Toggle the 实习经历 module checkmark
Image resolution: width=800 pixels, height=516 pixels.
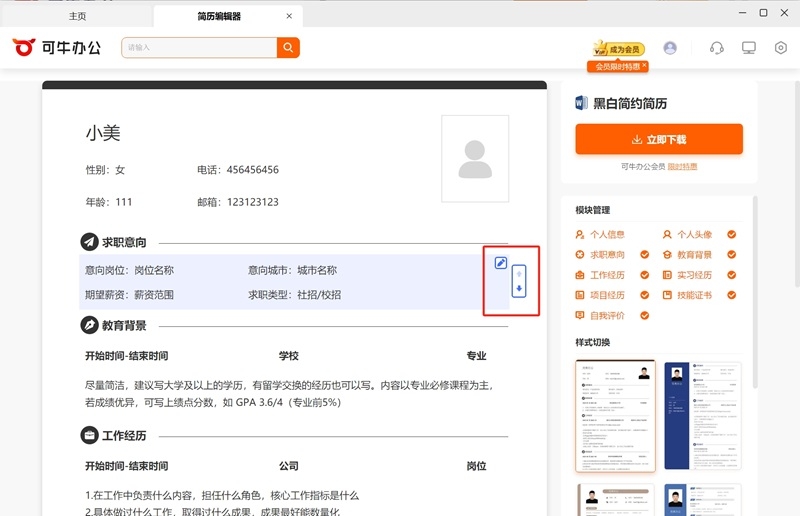click(x=732, y=275)
